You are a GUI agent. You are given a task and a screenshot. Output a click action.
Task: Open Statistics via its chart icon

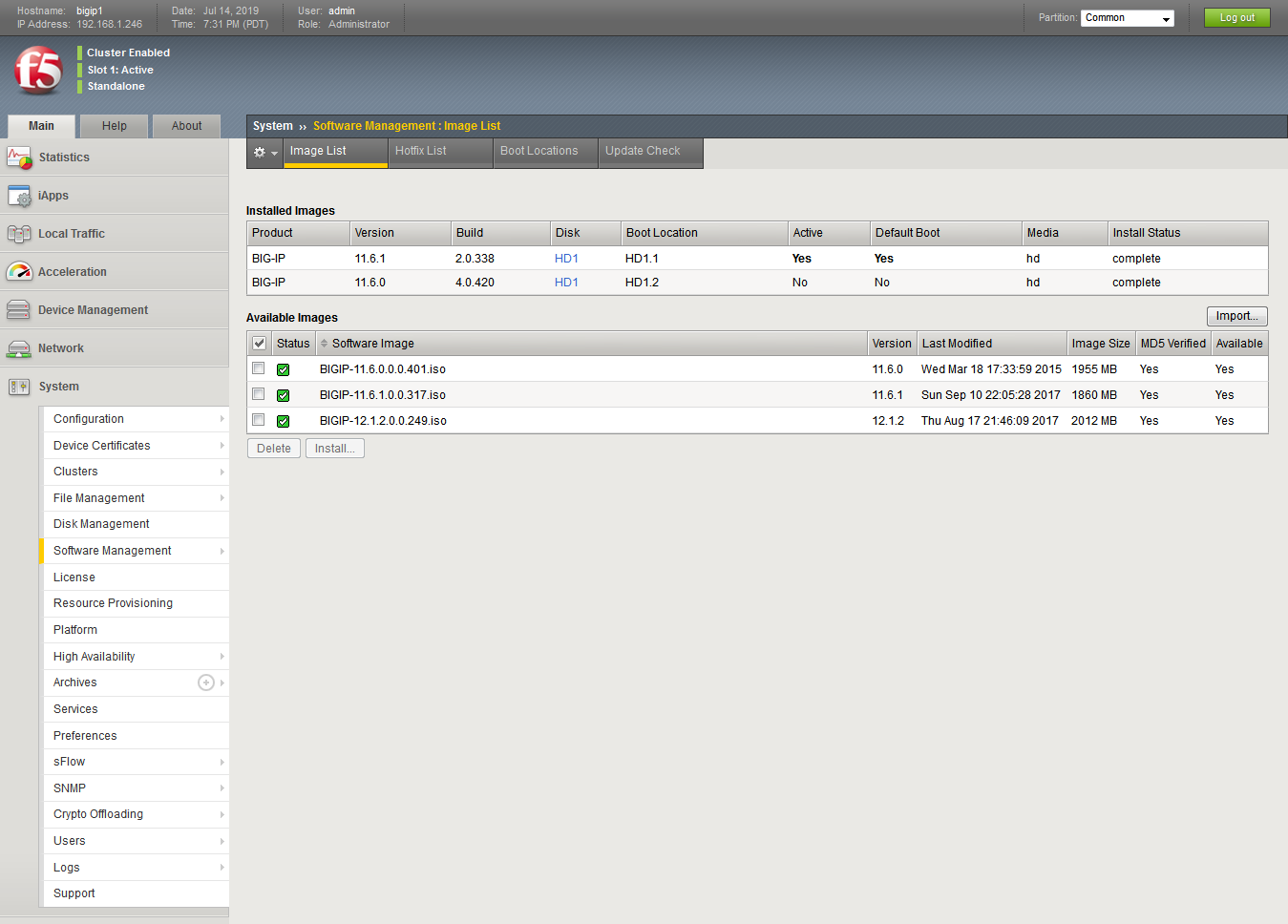click(19, 157)
